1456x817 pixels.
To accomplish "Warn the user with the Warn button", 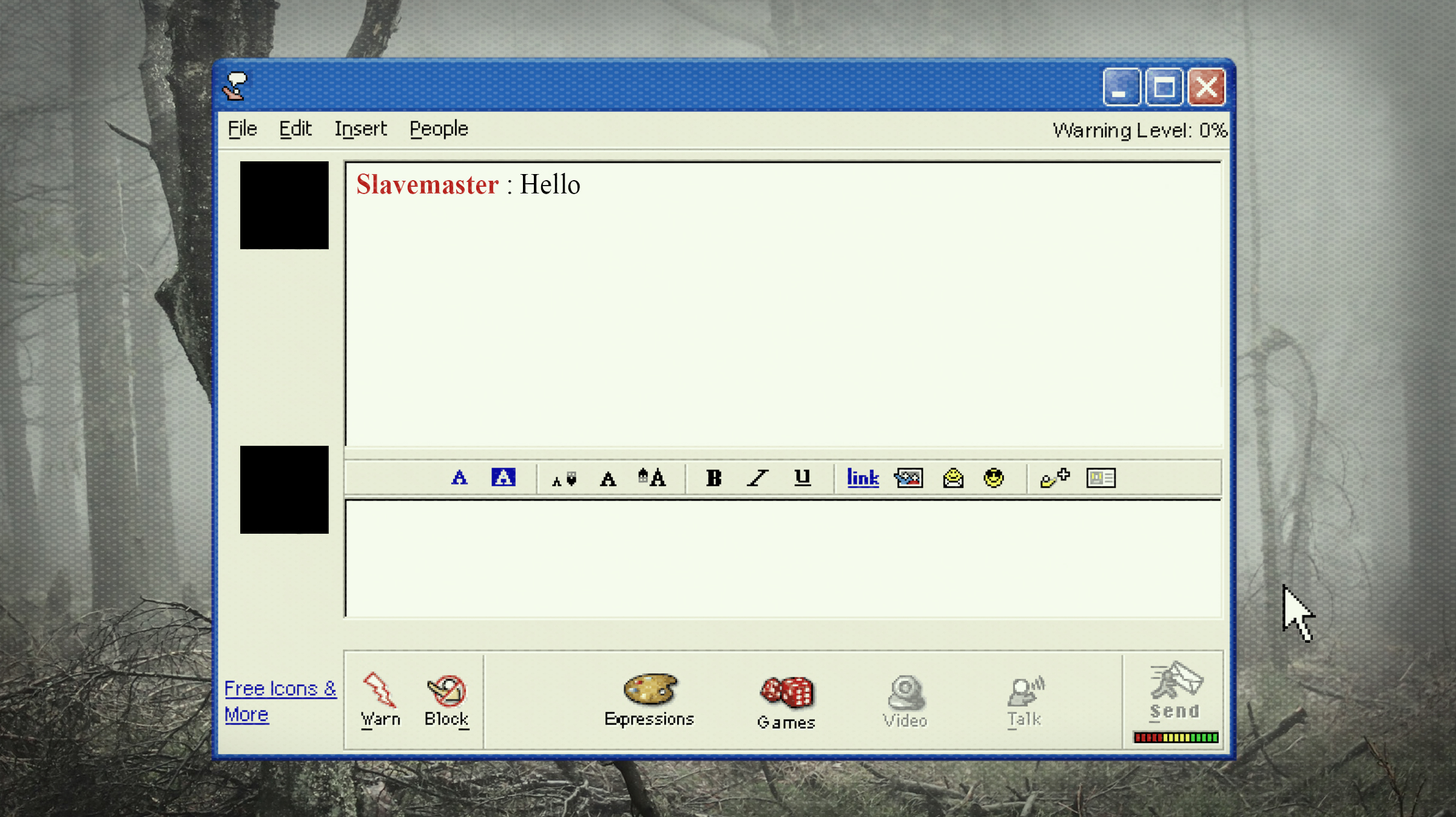I will coord(380,701).
